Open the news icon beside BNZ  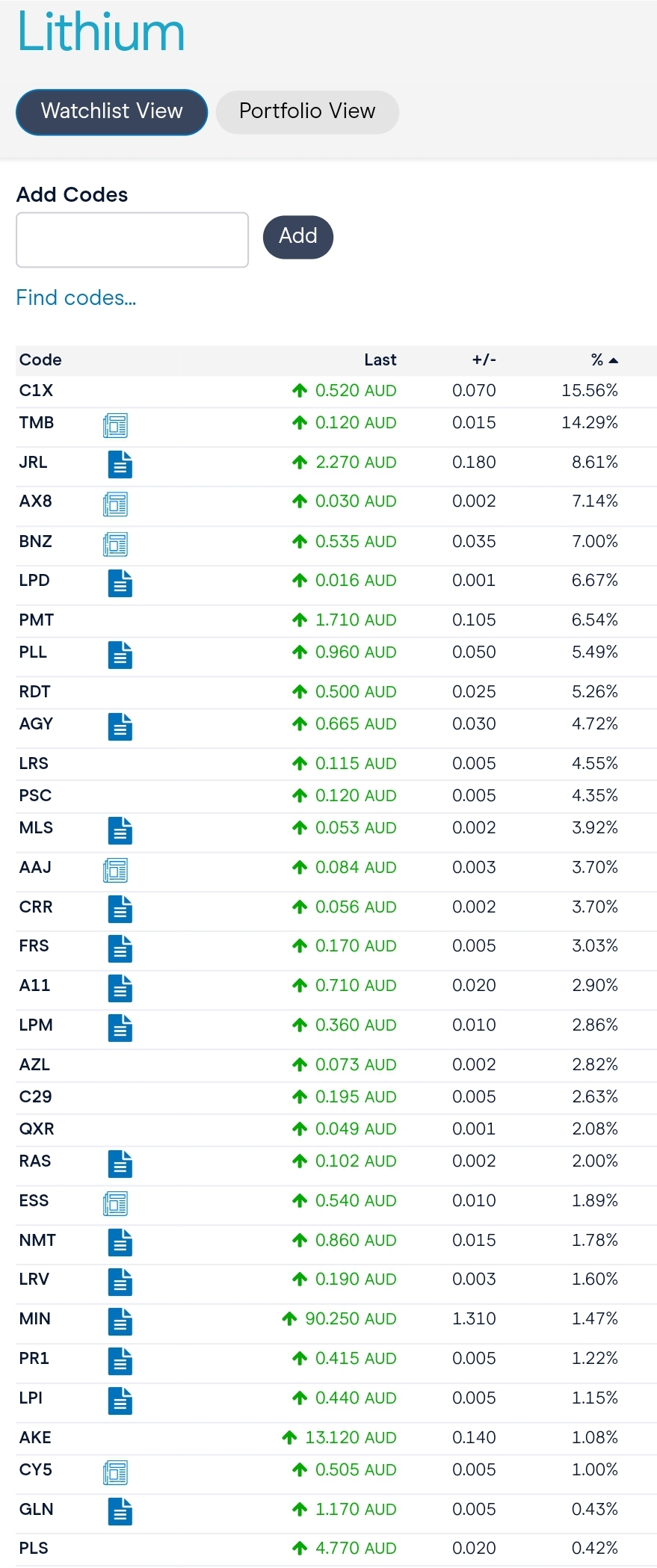point(116,544)
